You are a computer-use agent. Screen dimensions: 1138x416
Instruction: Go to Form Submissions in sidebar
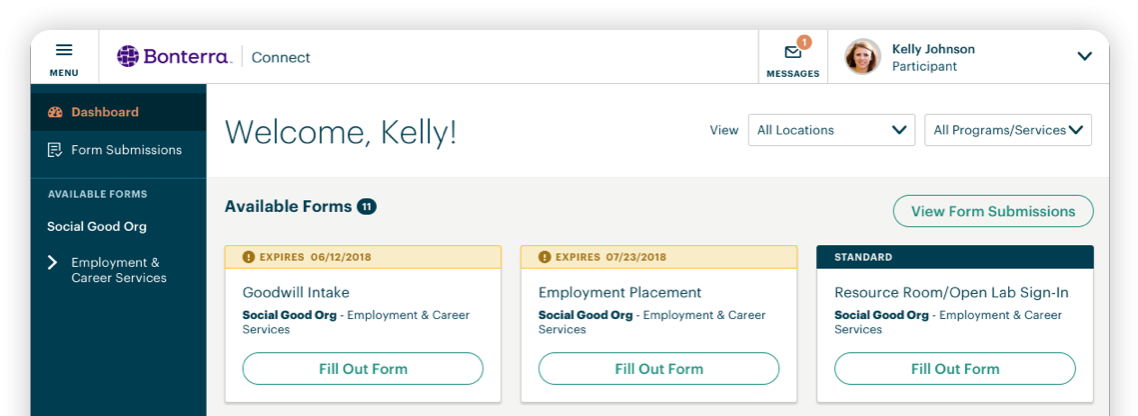click(x=126, y=150)
